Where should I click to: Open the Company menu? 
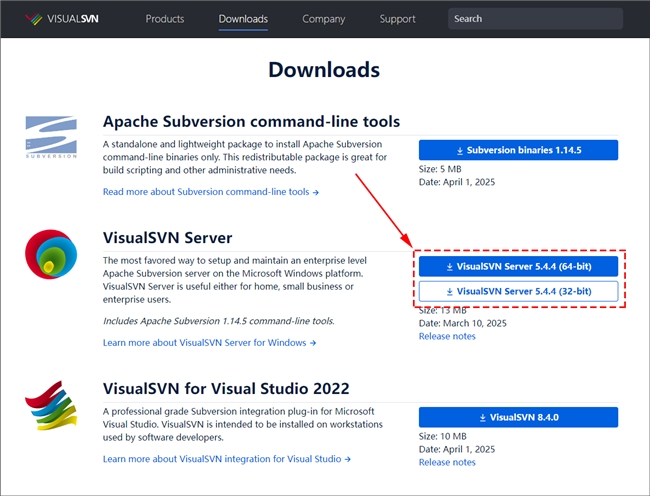tap(323, 19)
